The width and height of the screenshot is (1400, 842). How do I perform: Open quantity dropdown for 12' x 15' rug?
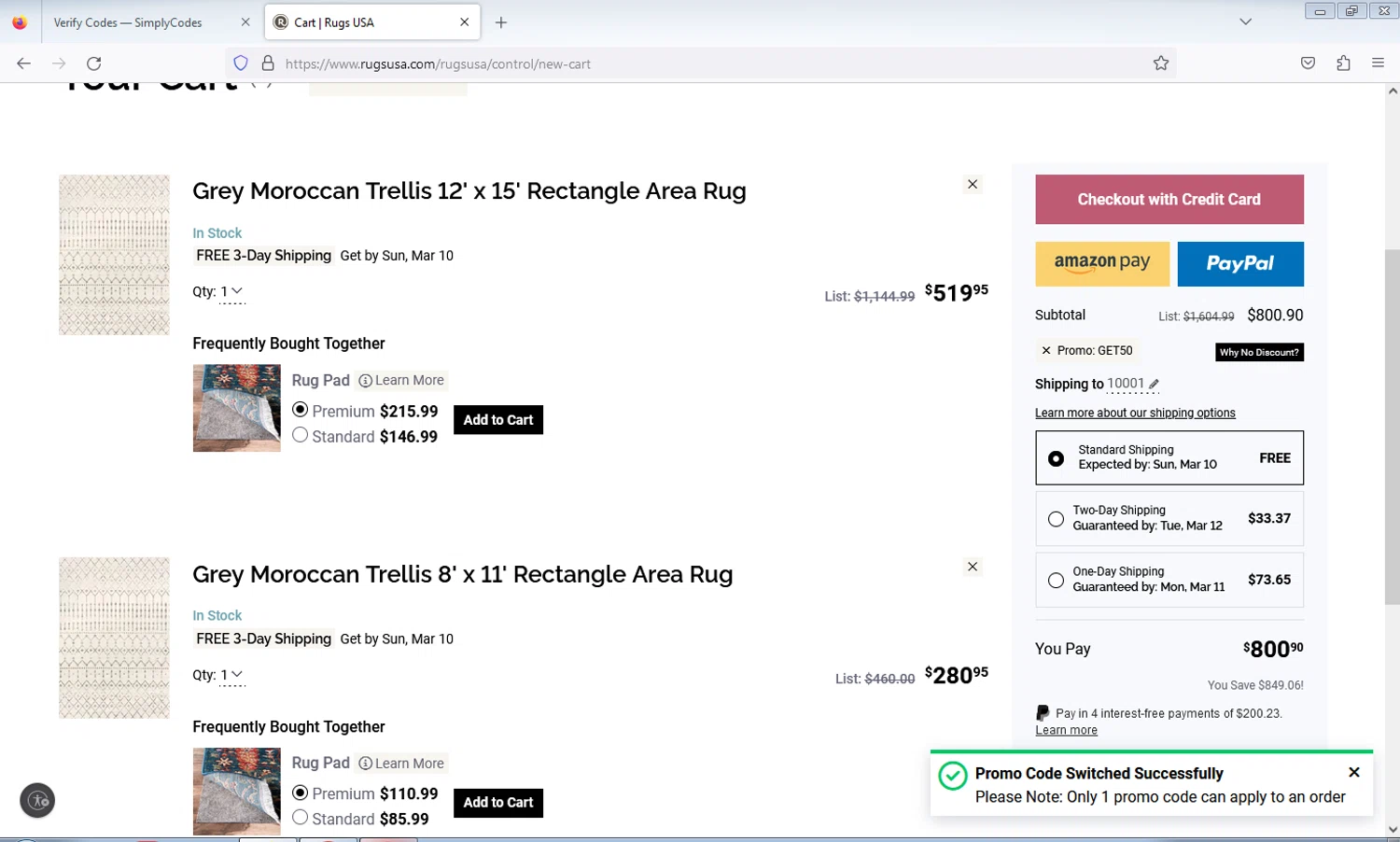click(231, 291)
